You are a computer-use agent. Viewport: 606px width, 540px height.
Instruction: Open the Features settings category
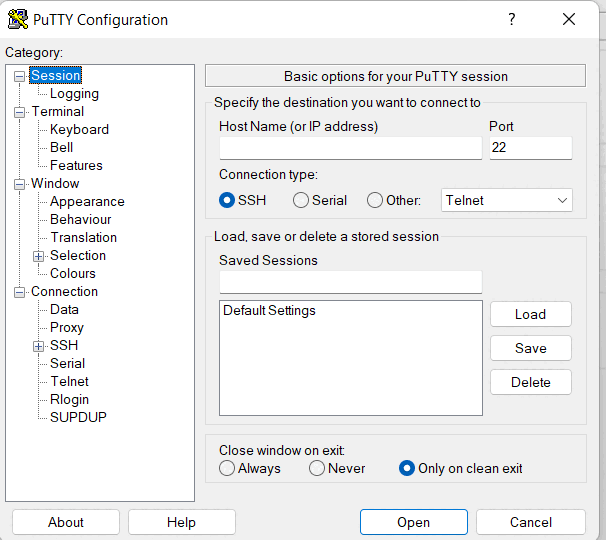(76, 165)
